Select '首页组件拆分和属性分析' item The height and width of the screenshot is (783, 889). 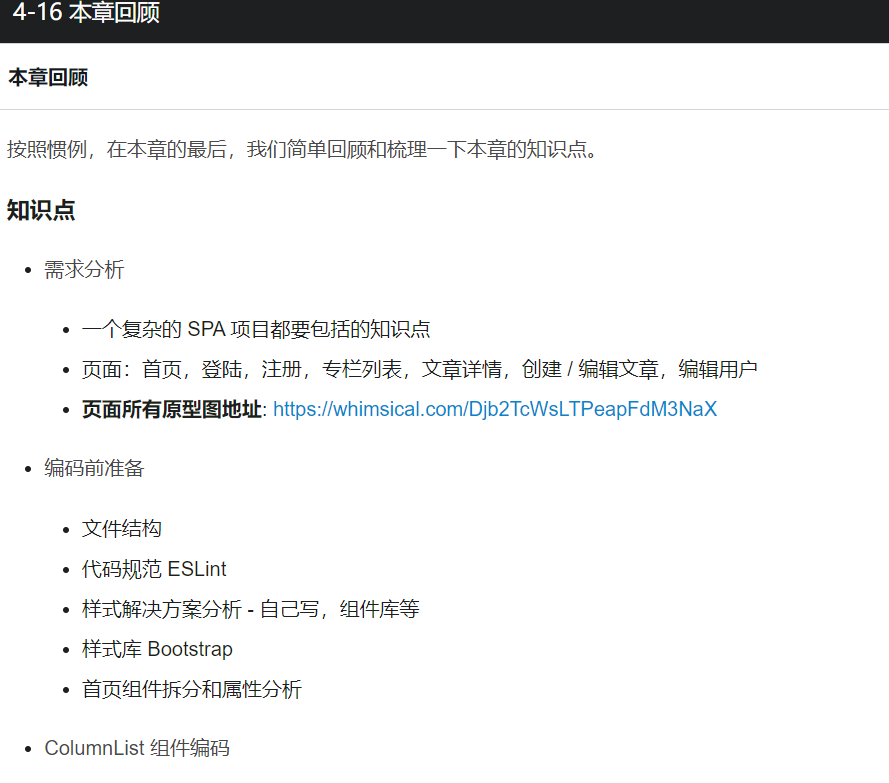(192, 688)
